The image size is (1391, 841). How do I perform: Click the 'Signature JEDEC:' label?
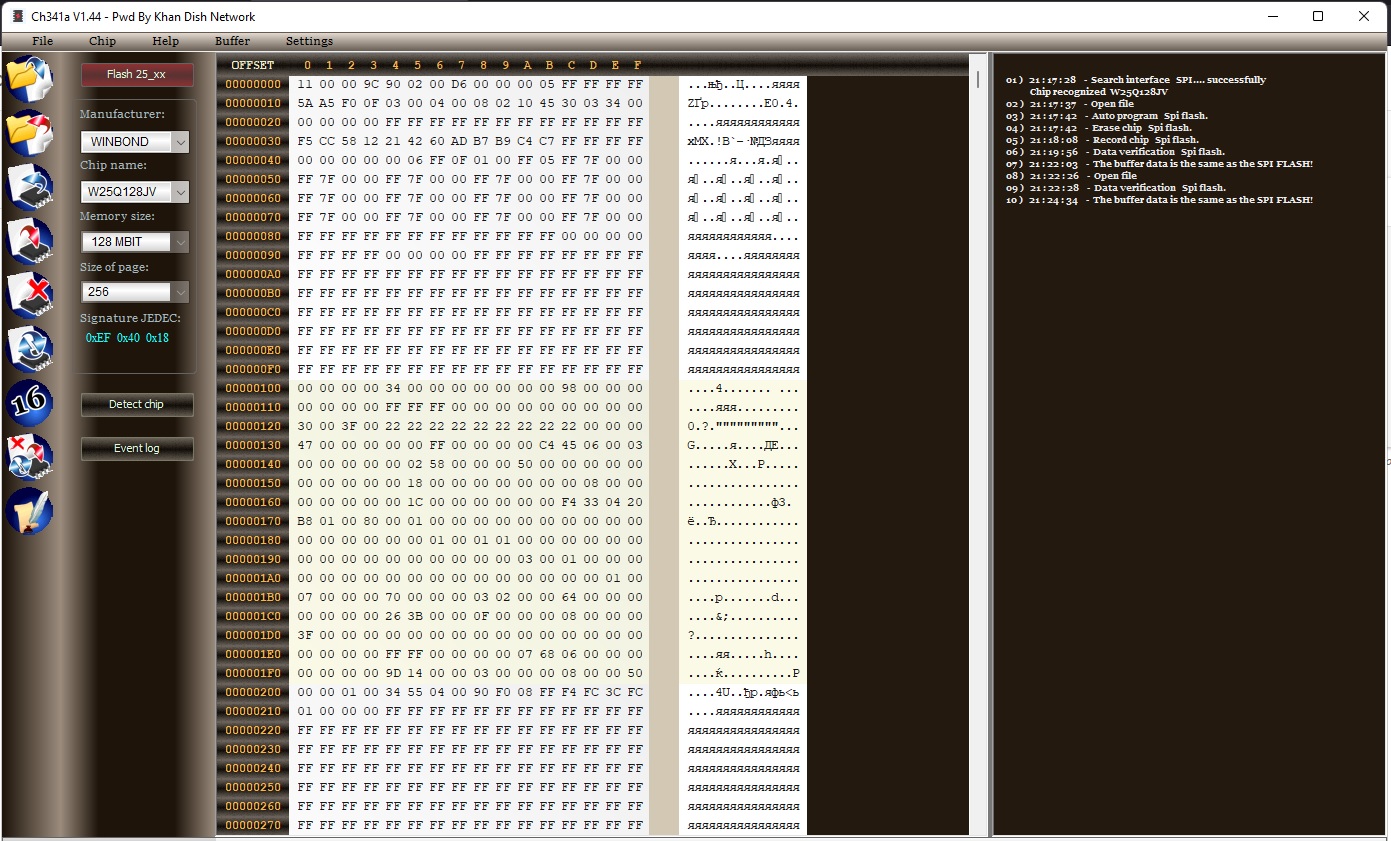[x=130, y=318]
